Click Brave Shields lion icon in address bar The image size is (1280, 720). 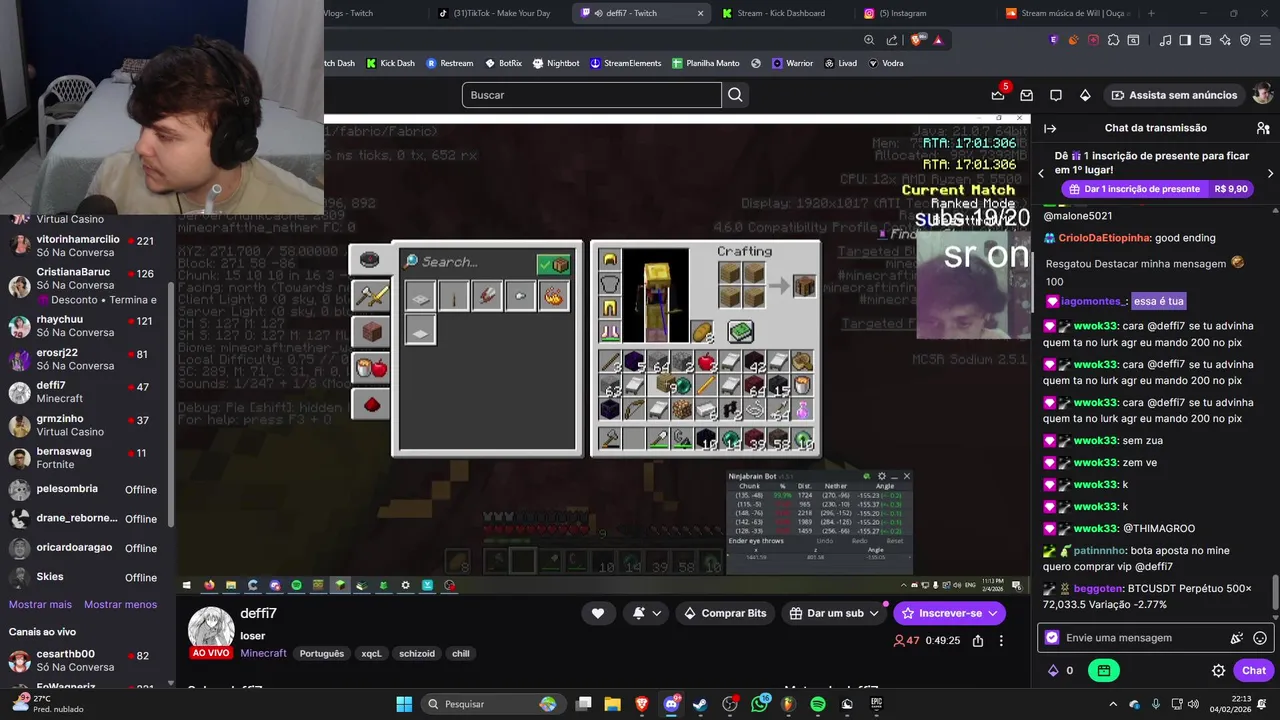(x=916, y=40)
